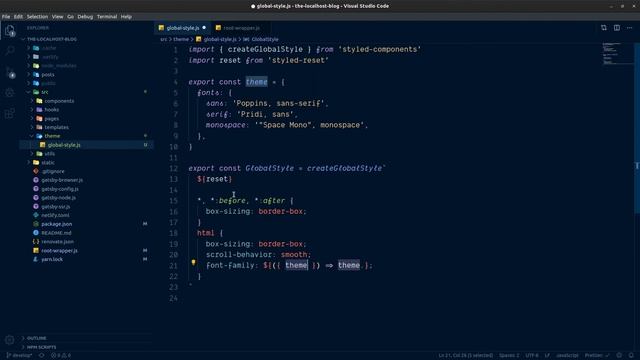The image size is (640, 360).
Task: Open the Source Control view
Action: [x=10, y=73]
